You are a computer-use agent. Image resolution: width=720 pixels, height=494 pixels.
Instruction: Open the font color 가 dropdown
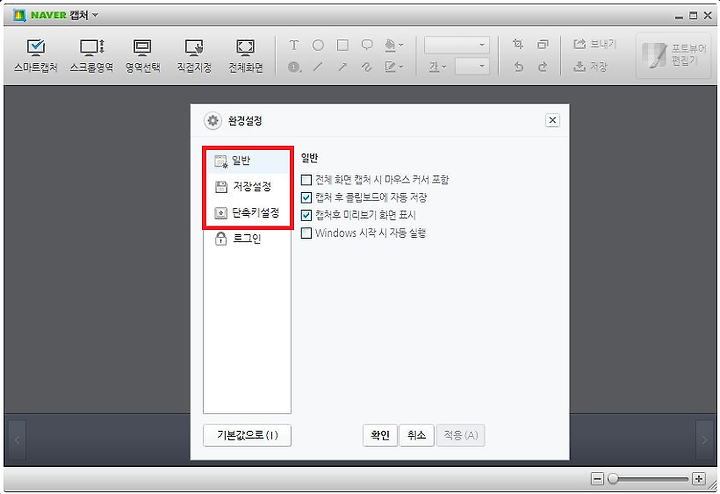pyautogui.click(x=437, y=67)
